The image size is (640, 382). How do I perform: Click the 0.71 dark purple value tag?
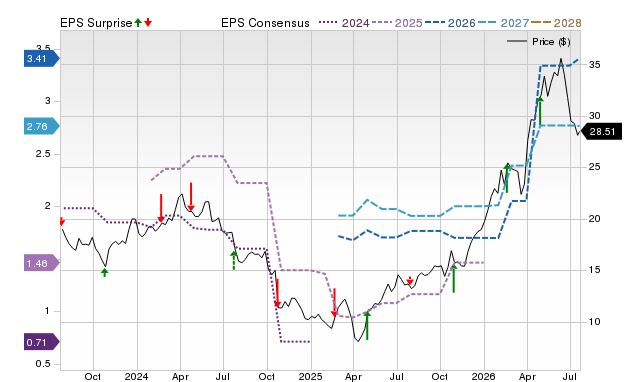click(x=42, y=342)
